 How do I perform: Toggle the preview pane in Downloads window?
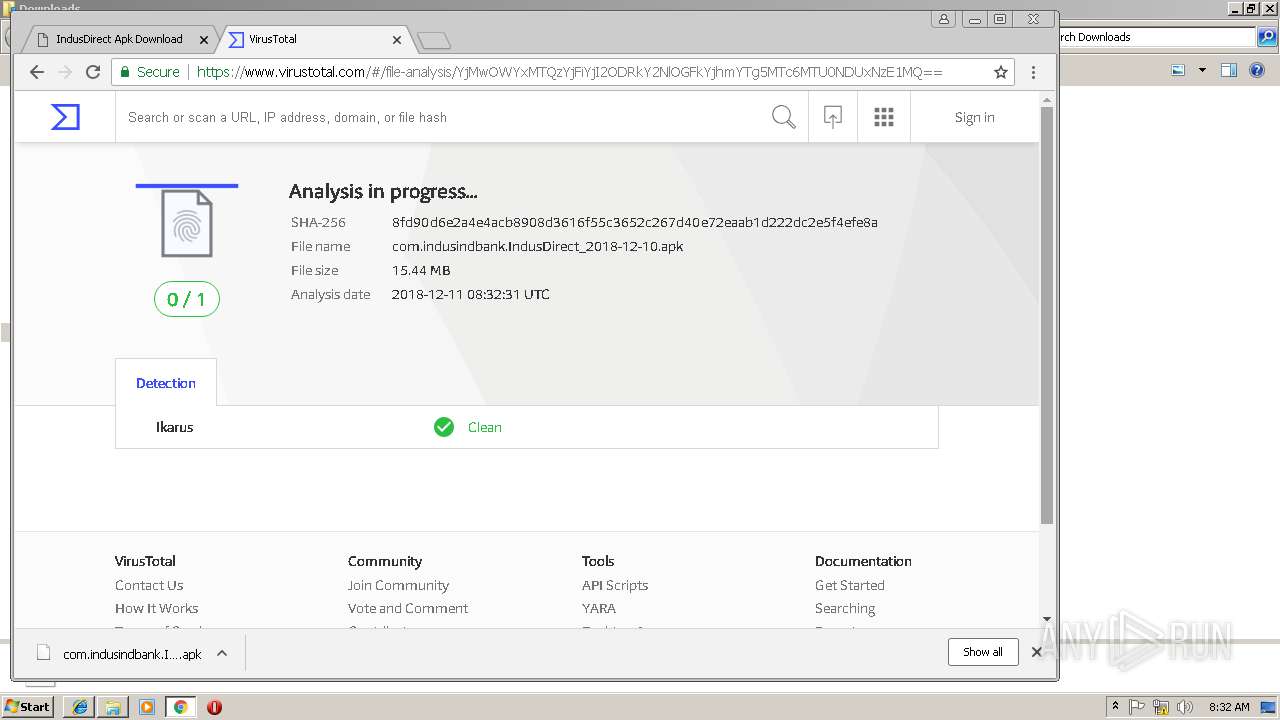coord(1229,70)
